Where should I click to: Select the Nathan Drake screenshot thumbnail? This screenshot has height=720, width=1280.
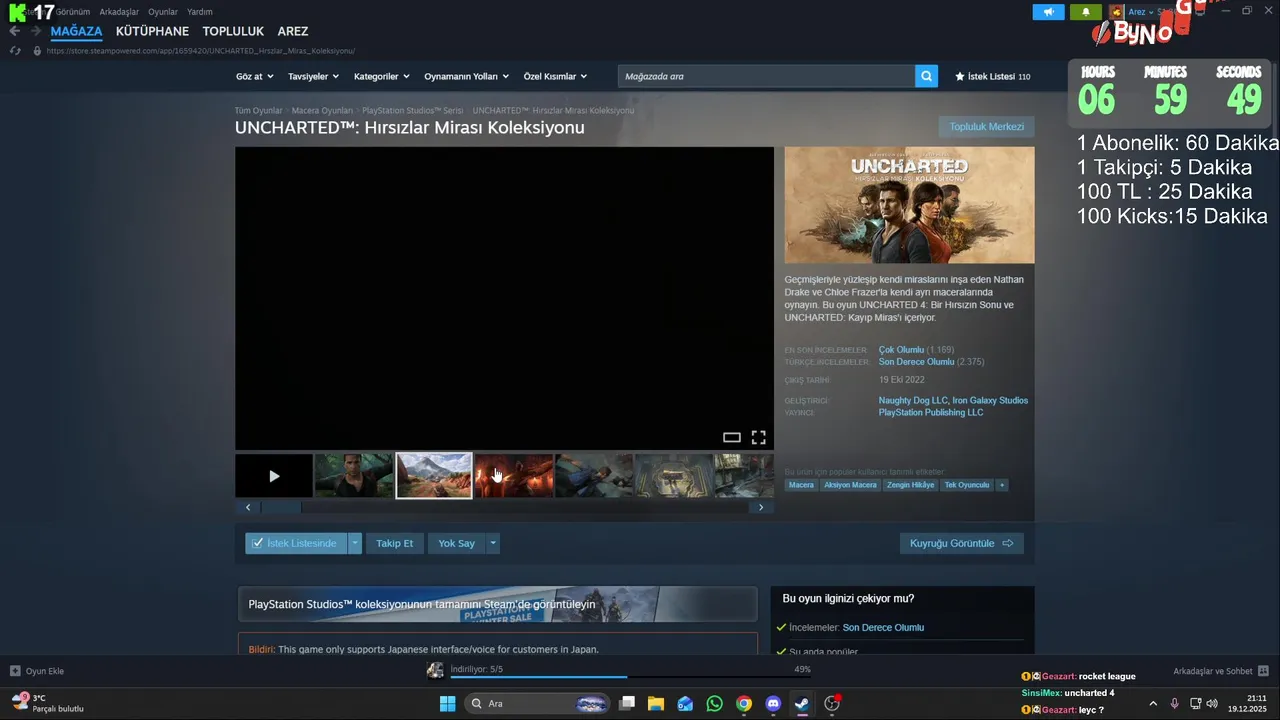(354, 476)
